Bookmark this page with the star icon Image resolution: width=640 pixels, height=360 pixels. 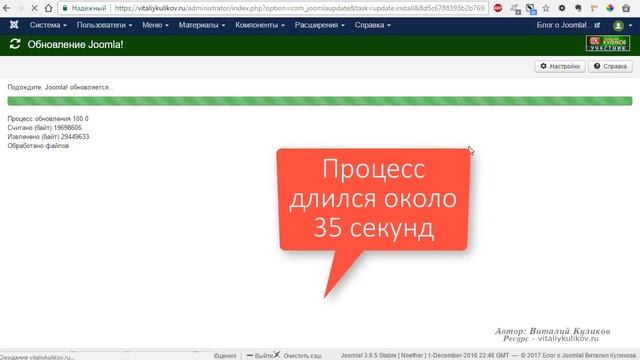pyautogui.click(x=546, y=8)
